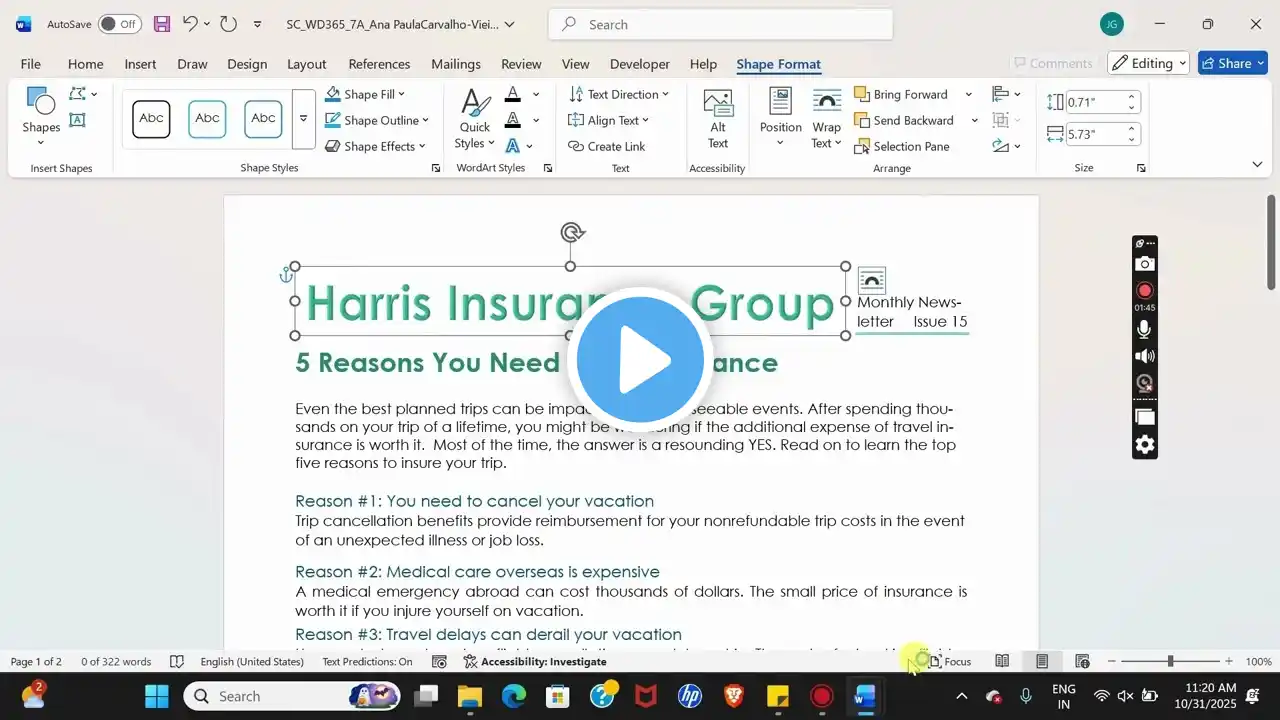This screenshot has width=1280, height=720.
Task: Switch to the Review tab
Action: pyautogui.click(x=521, y=64)
